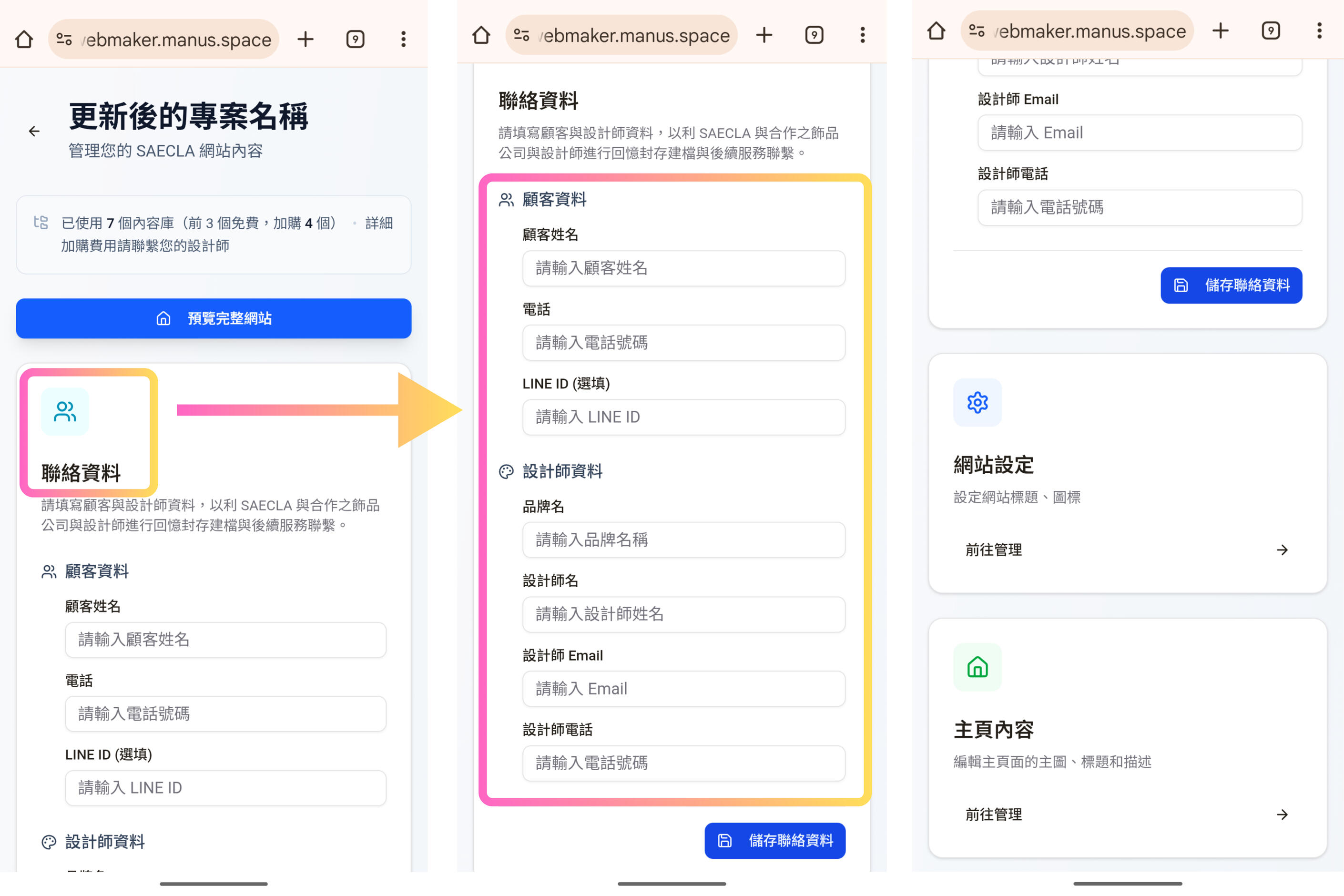The width and height of the screenshot is (1344, 896).
Task: Click 設計師 Email field in right panel
Action: pos(1140,132)
